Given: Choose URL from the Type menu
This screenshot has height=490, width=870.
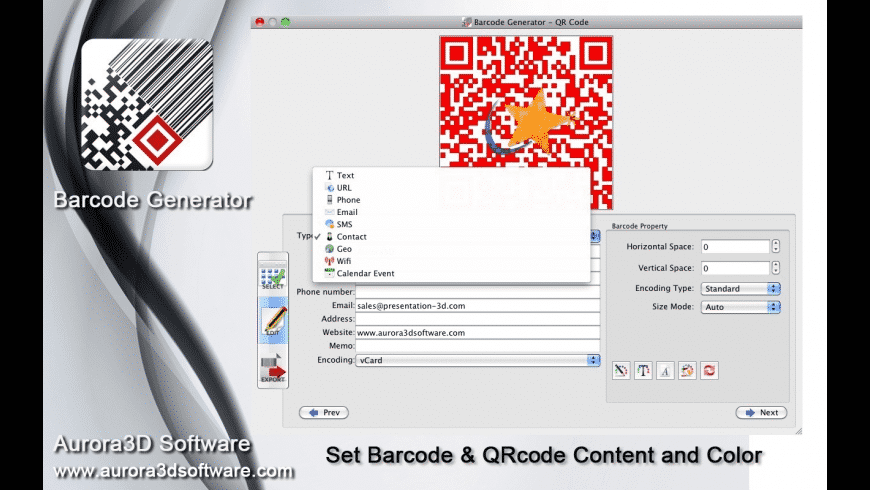Looking at the screenshot, I should point(451,188).
